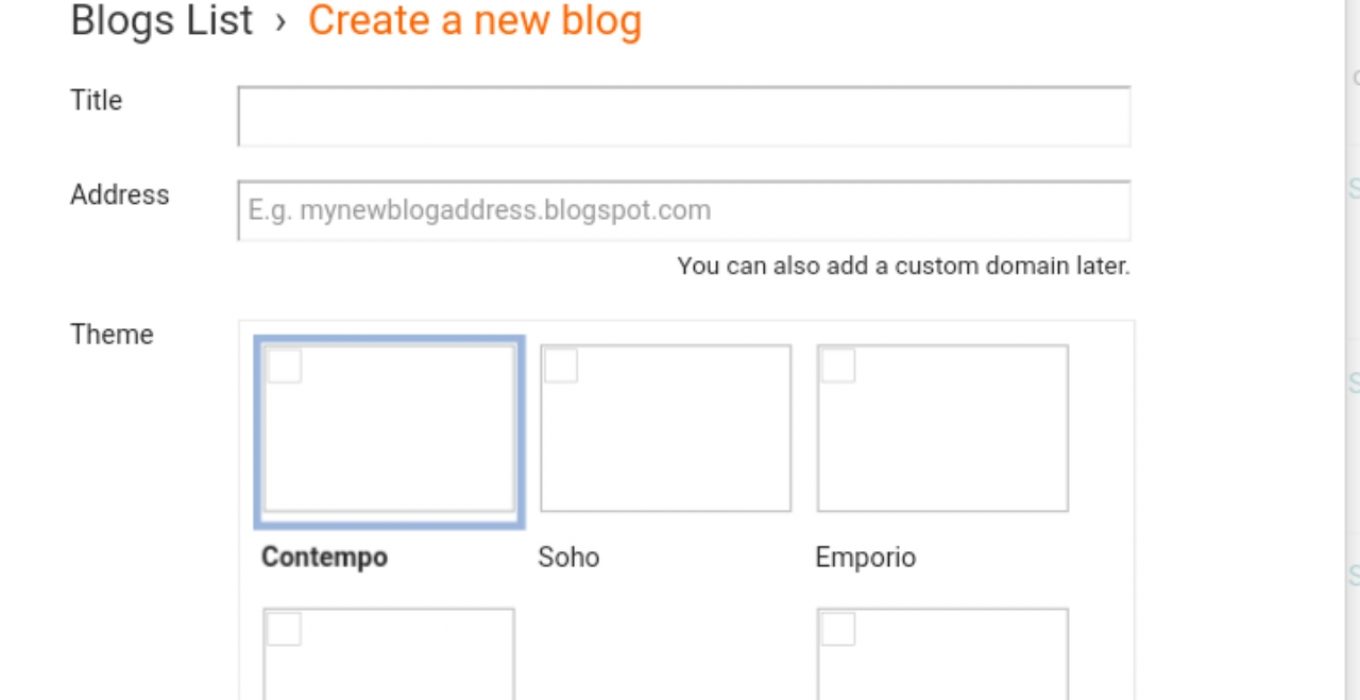Click broken image icon in thumbnail below Emporio
Image resolution: width=1360 pixels, height=700 pixels.
coord(838,629)
